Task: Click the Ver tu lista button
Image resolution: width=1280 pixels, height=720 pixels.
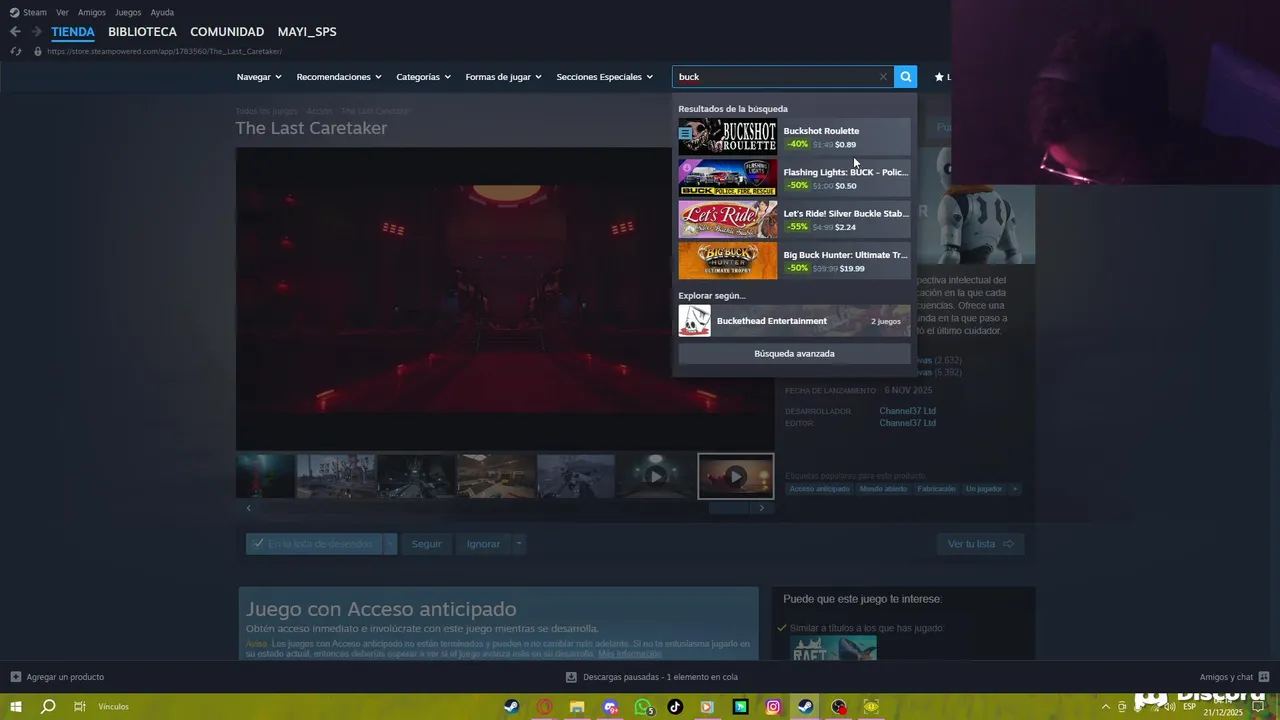Action: [980, 544]
